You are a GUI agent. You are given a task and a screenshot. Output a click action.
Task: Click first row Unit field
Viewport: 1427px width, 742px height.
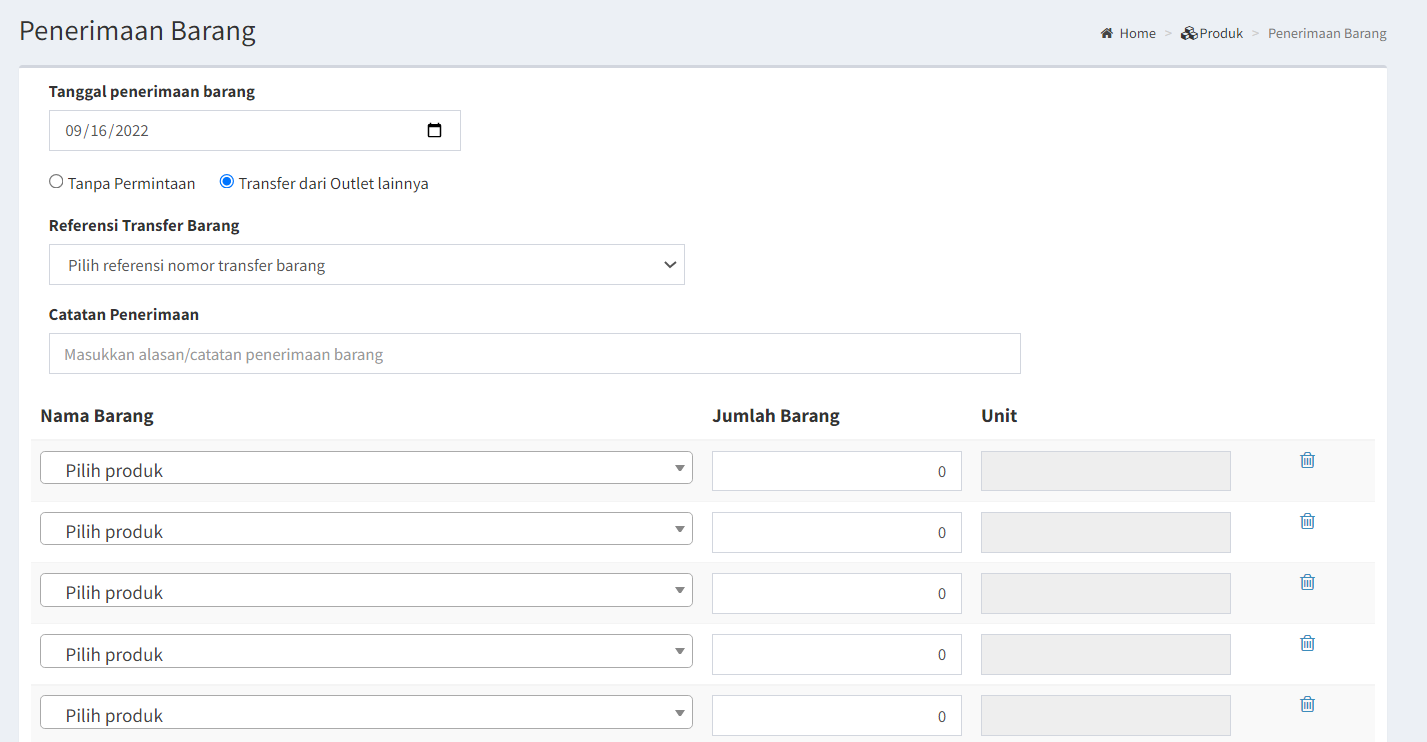(1106, 471)
